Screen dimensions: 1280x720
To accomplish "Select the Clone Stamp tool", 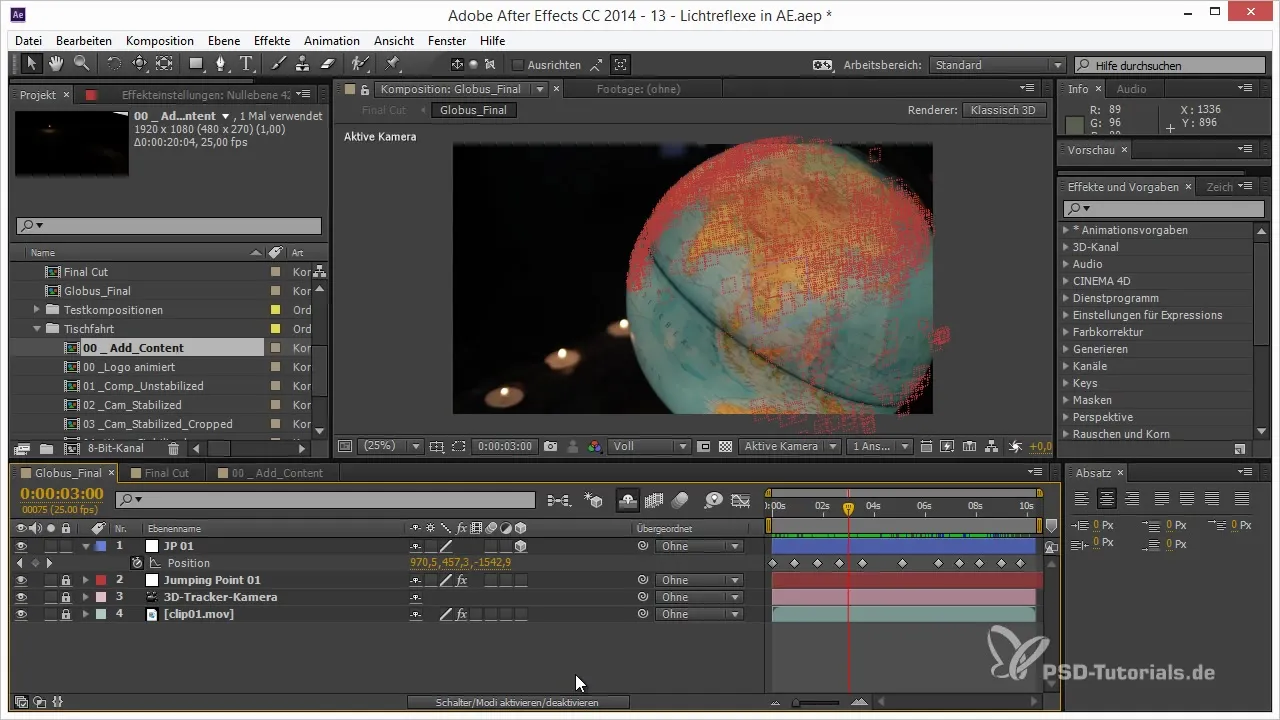I will click(x=302, y=64).
